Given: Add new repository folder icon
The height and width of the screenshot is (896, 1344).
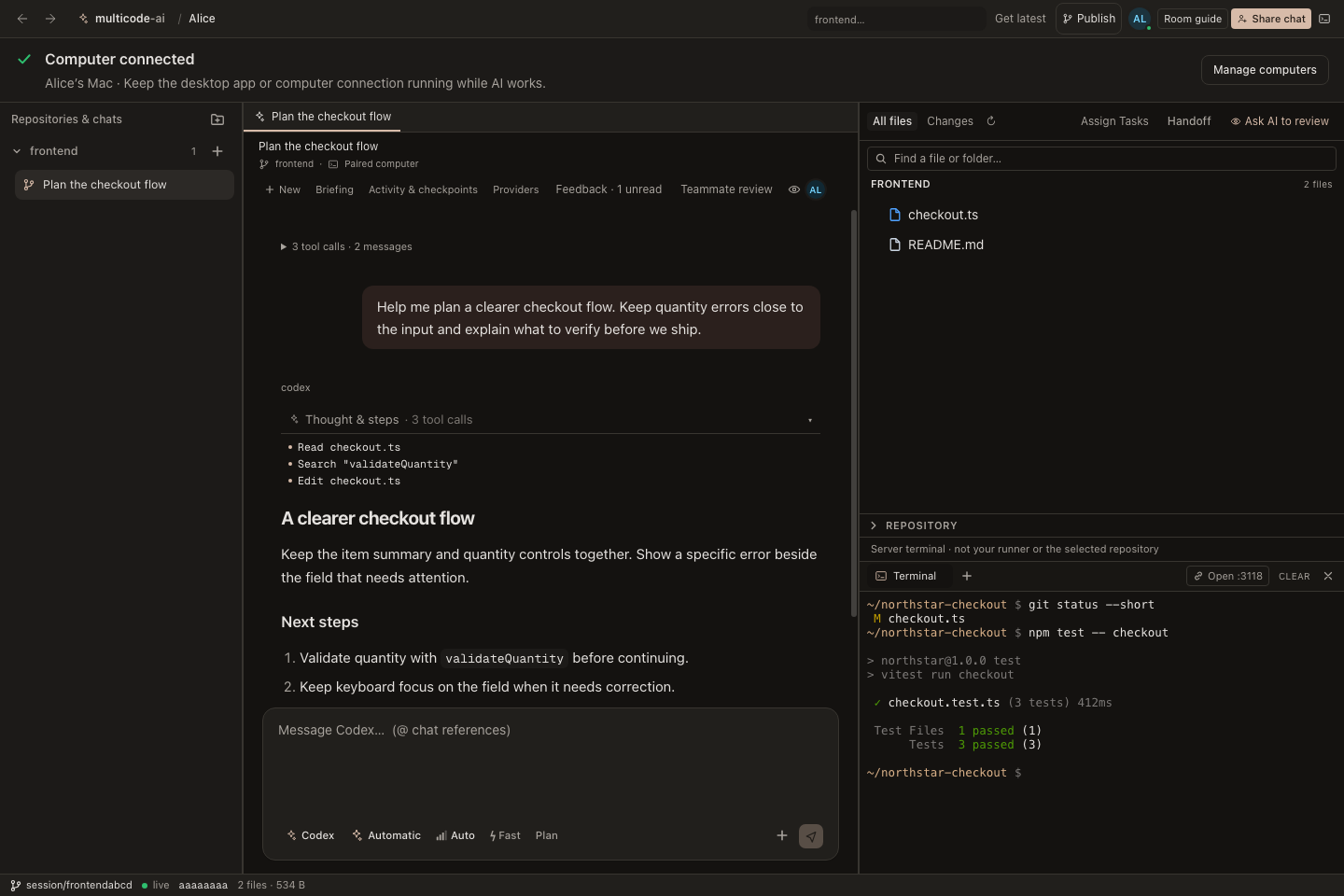Looking at the screenshot, I should tap(217, 119).
